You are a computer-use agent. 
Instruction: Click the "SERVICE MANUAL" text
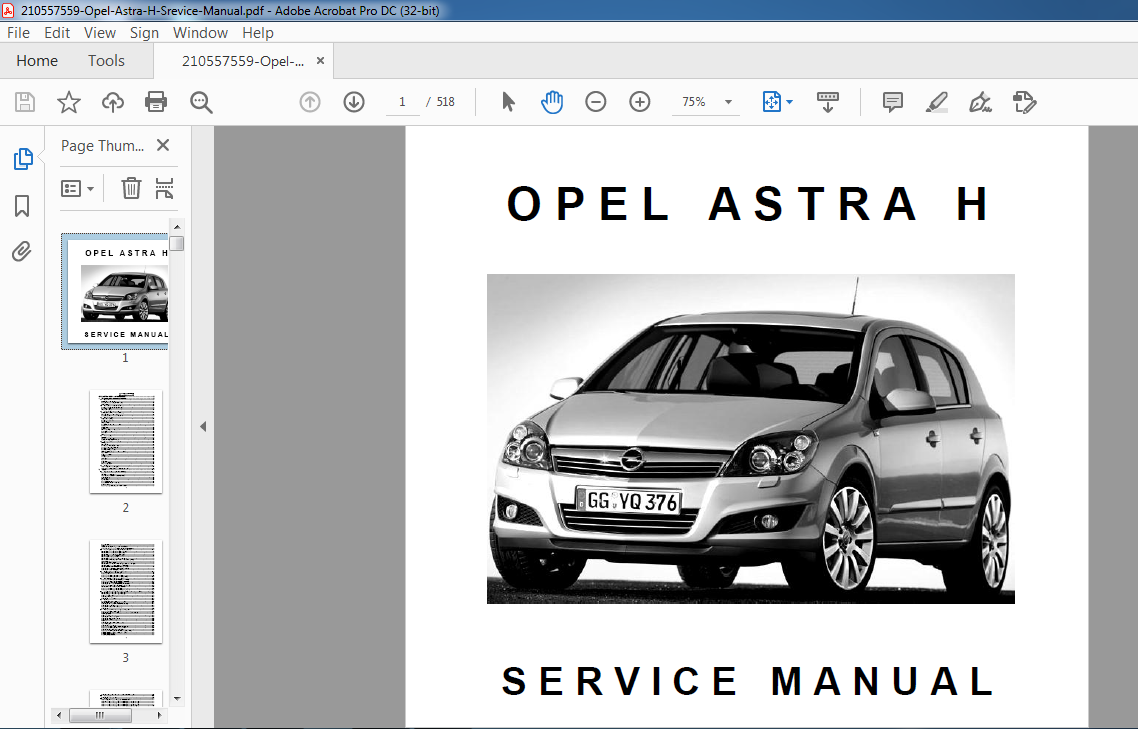point(749,681)
